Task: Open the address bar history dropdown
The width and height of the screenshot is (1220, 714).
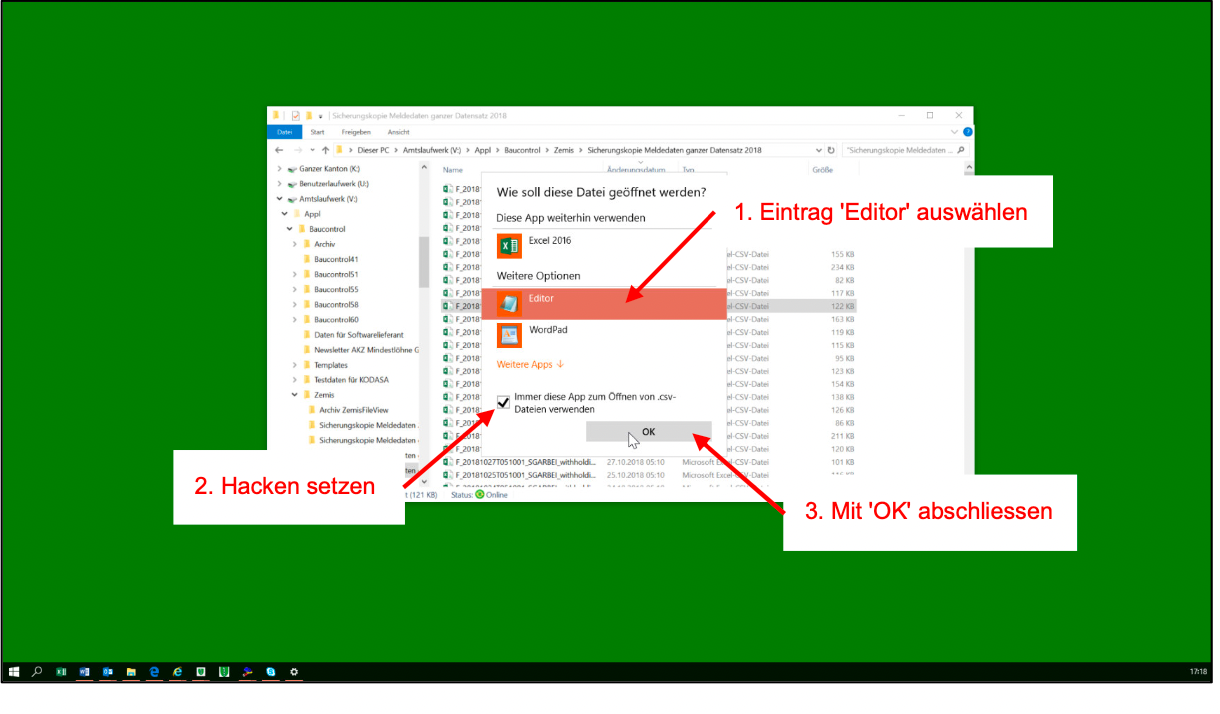Action: coord(818,150)
